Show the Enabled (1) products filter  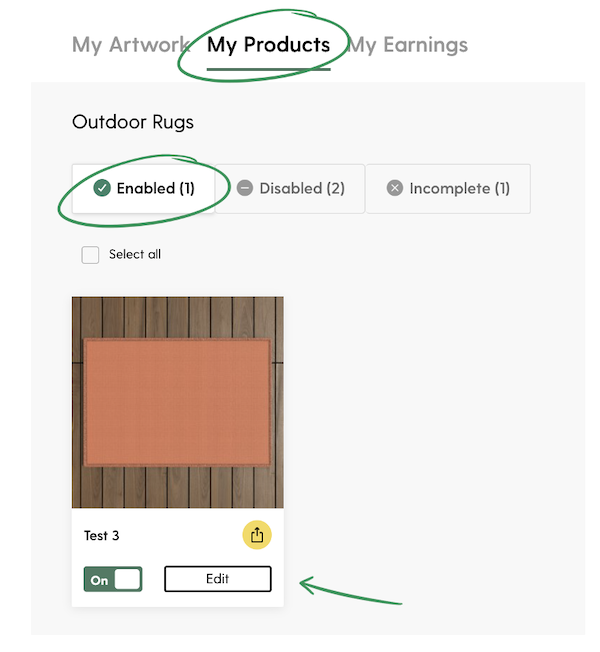pyautogui.click(x=143, y=188)
